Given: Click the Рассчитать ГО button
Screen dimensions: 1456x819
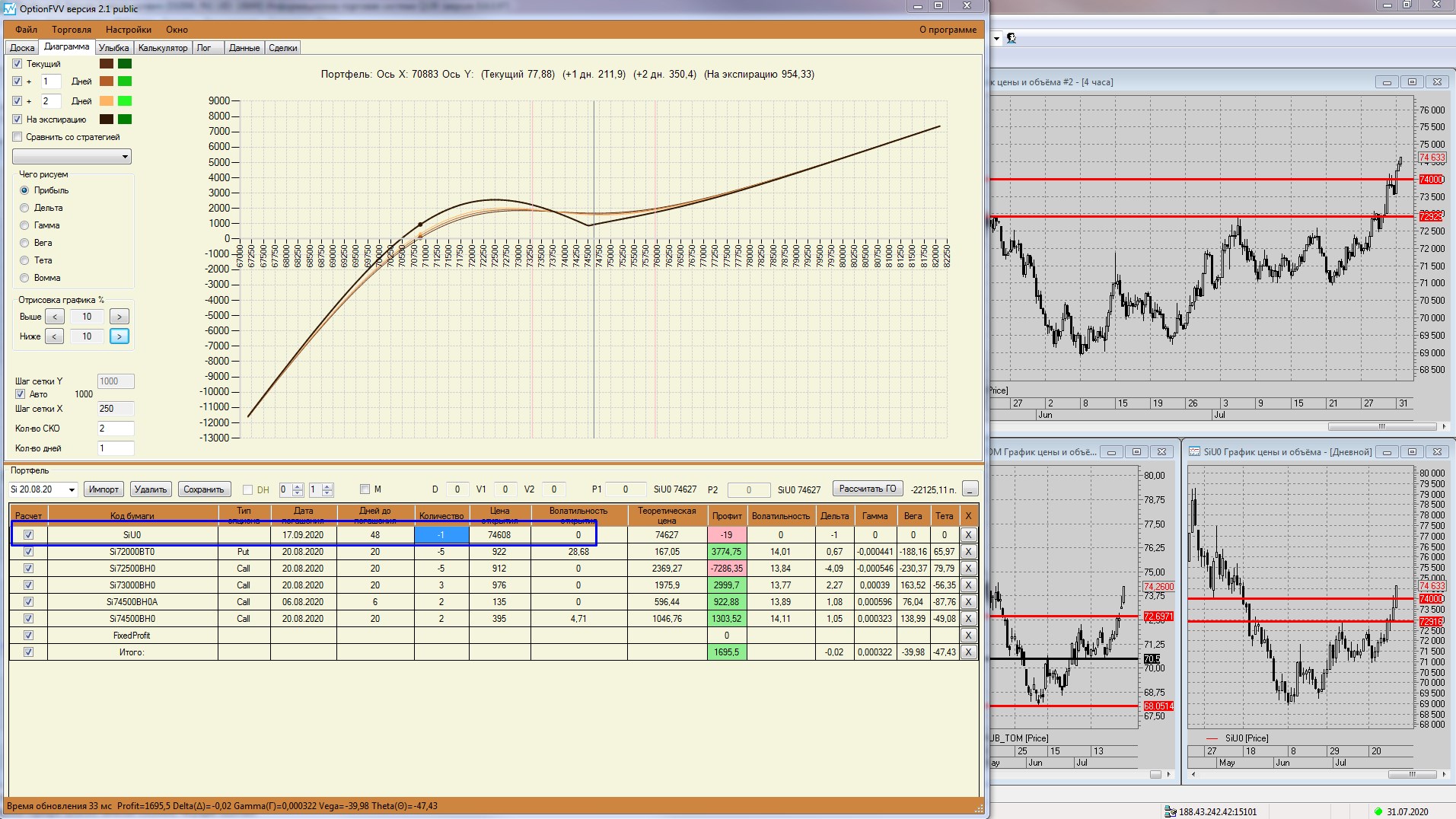Looking at the screenshot, I should (868, 489).
